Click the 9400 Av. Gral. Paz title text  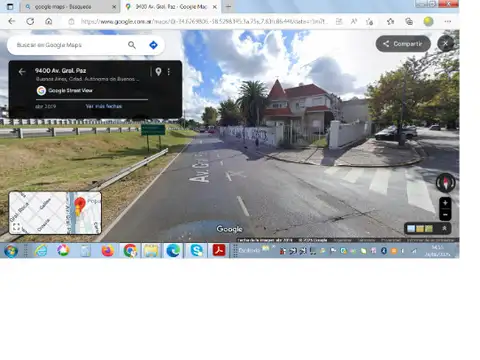point(60,70)
